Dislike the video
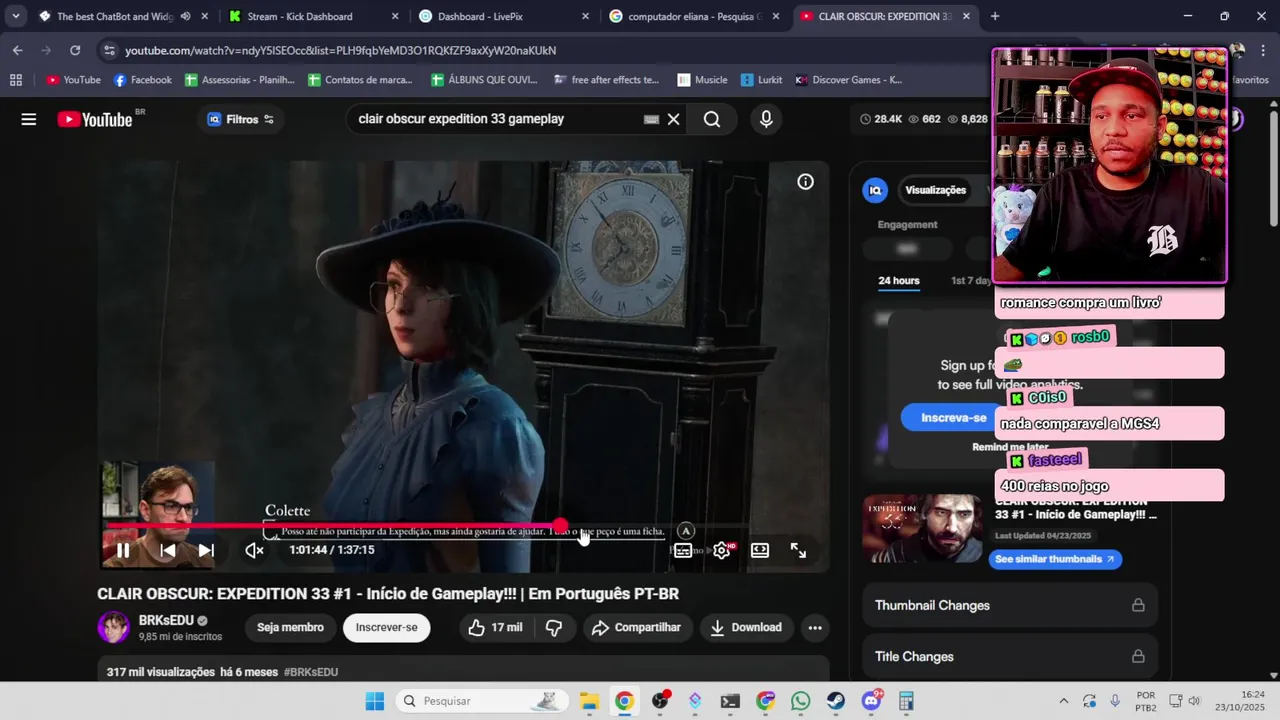The height and width of the screenshot is (720, 1280). pyautogui.click(x=554, y=627)
